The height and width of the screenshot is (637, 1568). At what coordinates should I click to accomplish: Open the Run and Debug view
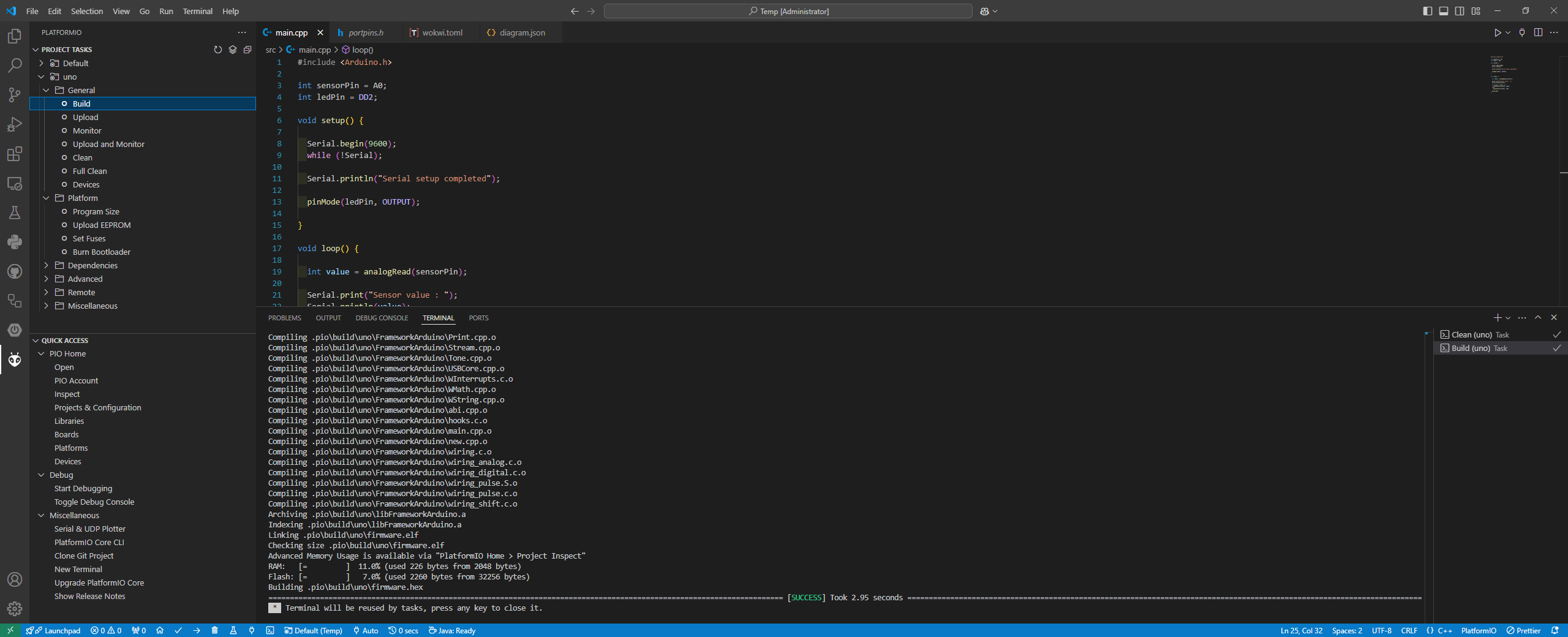click(x=15, y=124)
